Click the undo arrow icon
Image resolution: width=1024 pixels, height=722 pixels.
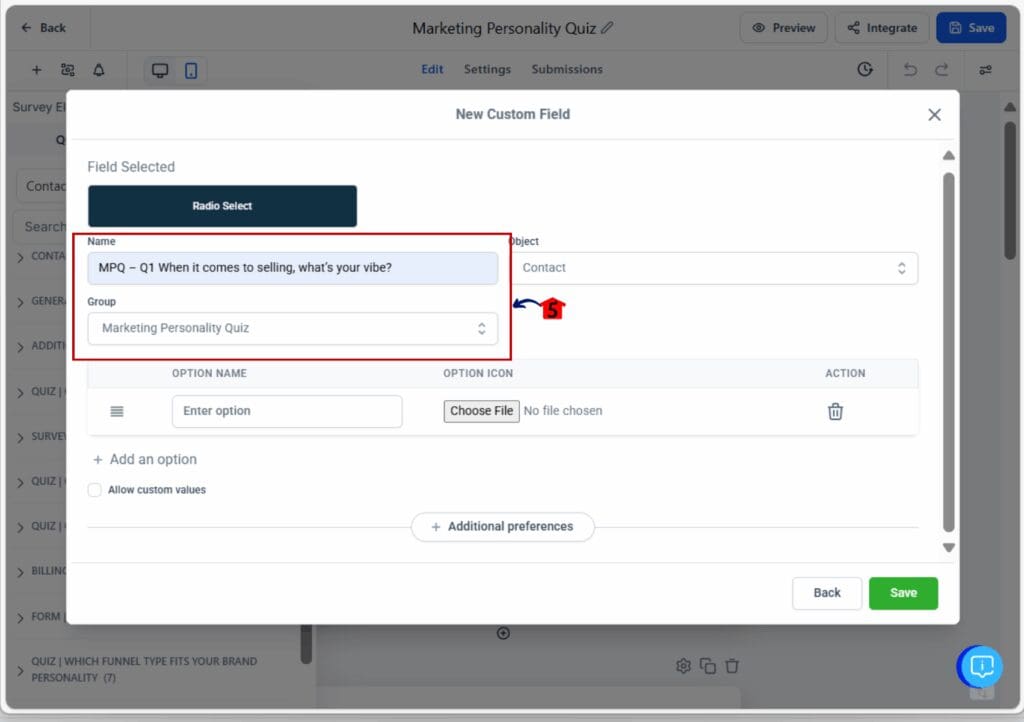pyautogui.click(x=909, y=70)
